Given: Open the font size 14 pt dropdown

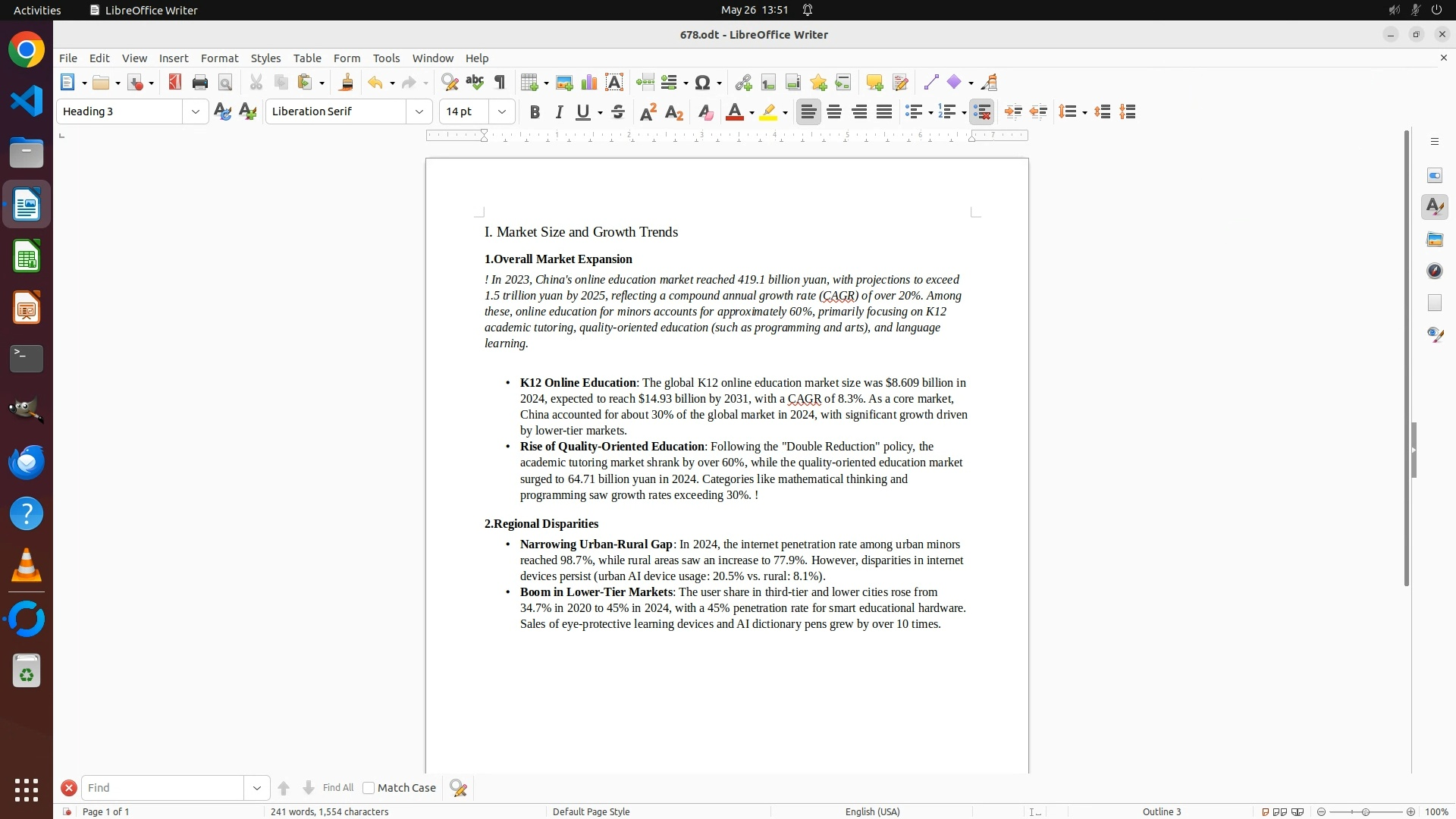Looking at the screenshot, I should [x=502, y=111].
